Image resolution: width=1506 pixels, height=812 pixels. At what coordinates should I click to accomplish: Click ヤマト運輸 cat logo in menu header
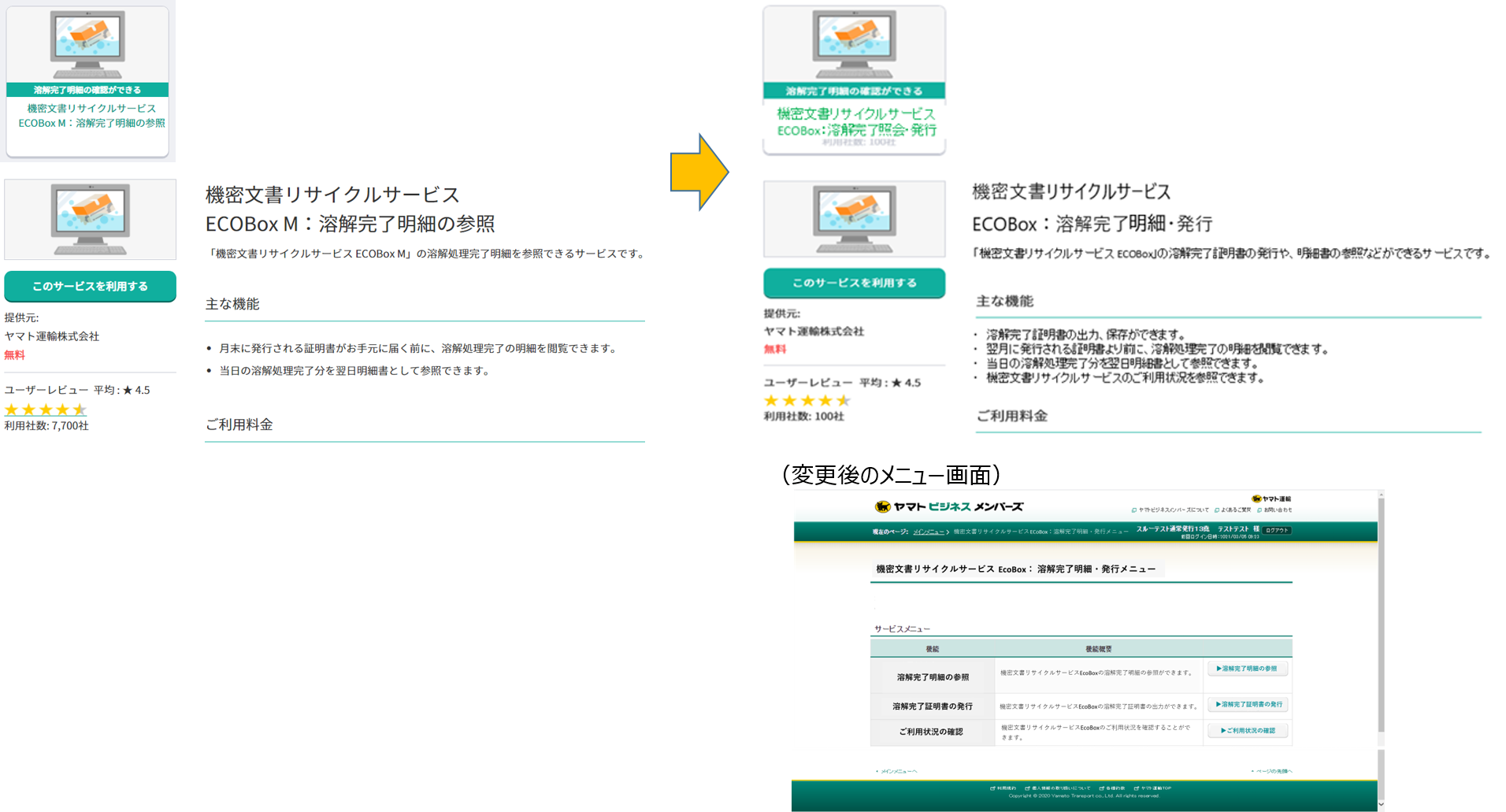tap(1271, 499)
